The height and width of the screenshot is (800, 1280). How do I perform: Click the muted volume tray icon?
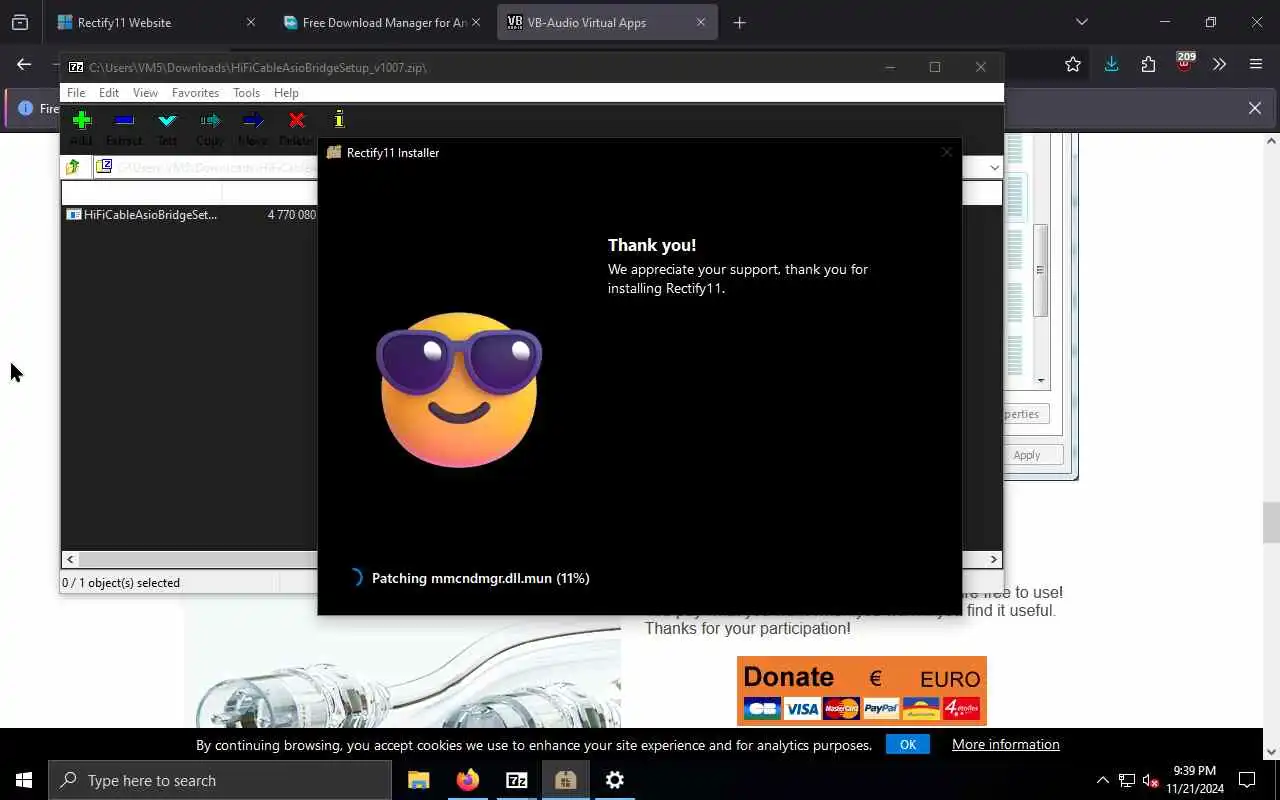pos(1150,780)
